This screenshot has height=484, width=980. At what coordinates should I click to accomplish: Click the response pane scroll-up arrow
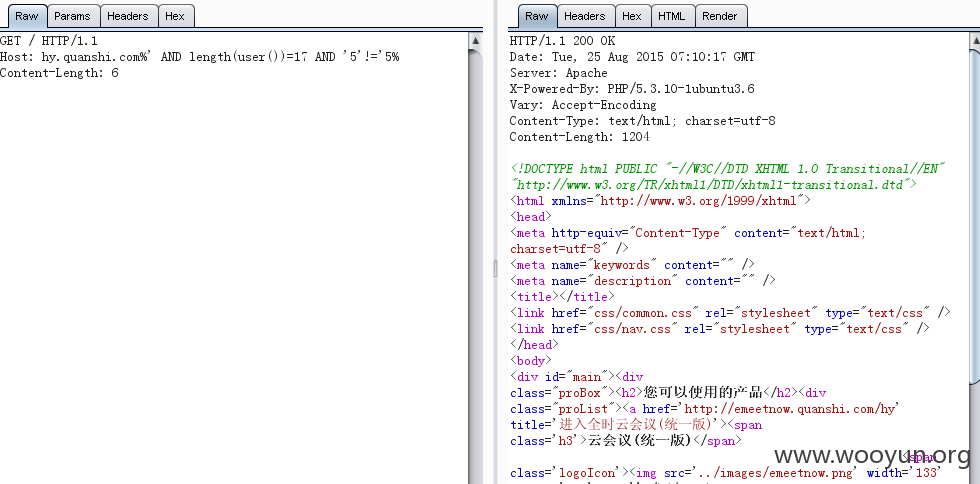click(976, 41)
